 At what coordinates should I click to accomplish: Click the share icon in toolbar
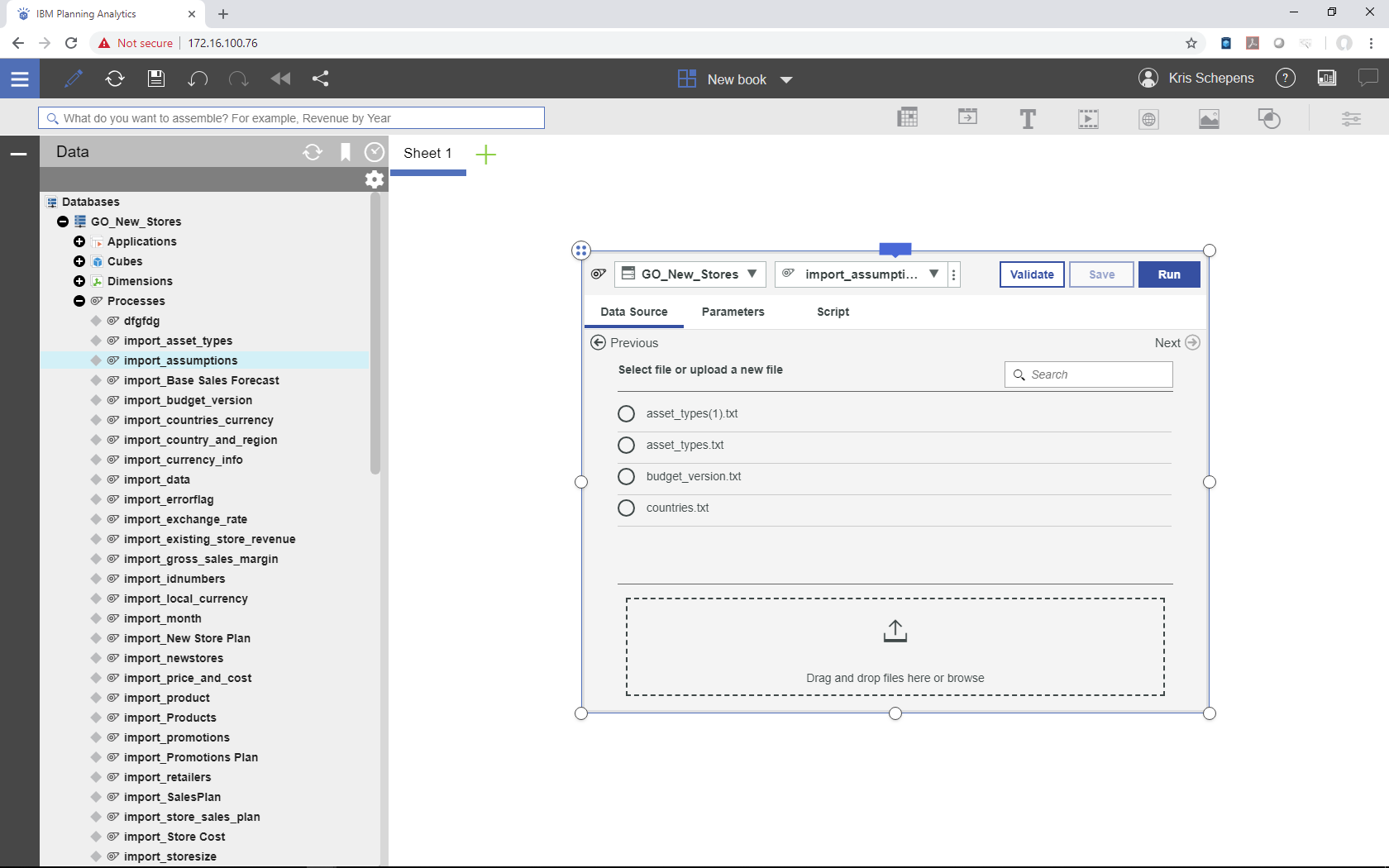(321, 79)
